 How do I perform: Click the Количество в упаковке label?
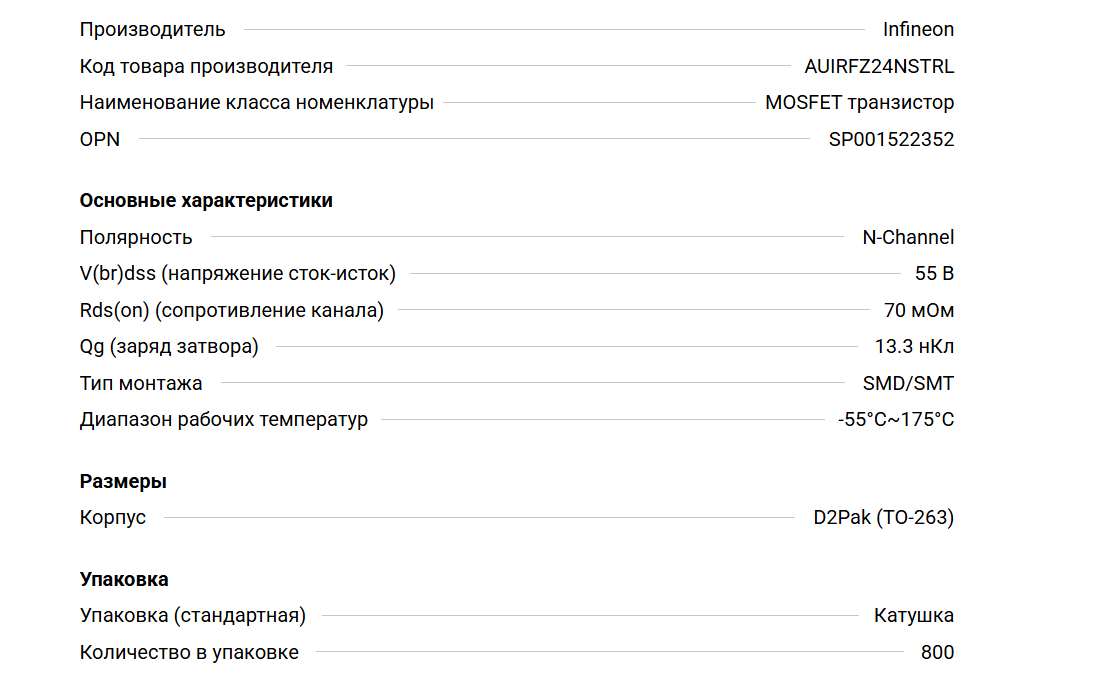click(x=189, y=653)
